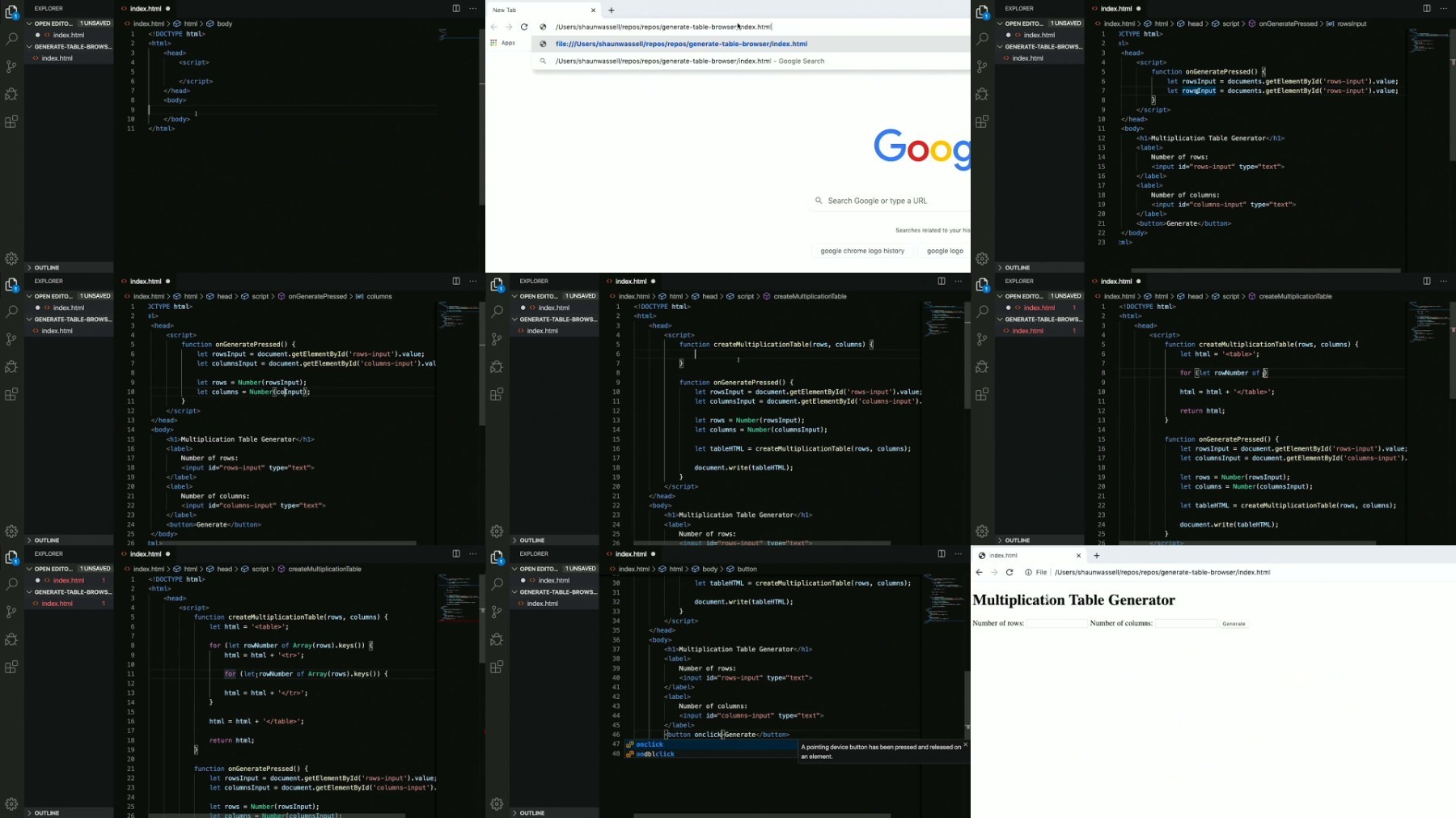Image resolution: width=1456 pixels, height=818 pixels.
Task: Go back in the Multiplication Table Generator browser
Action: [980, 572]
